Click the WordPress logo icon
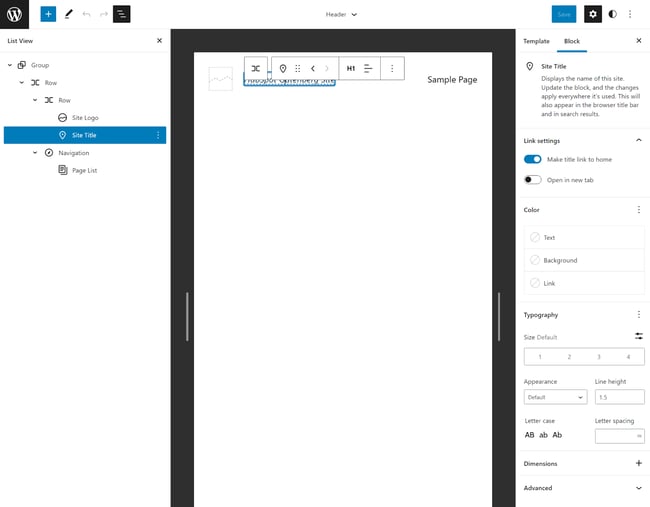The width and height of the screenshot is (650, 507). pos(14,14)
